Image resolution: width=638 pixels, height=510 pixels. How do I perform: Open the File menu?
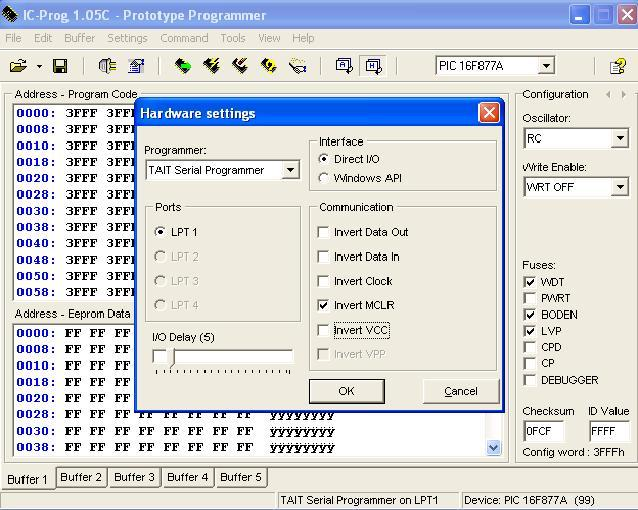click(x=13, y=38)
